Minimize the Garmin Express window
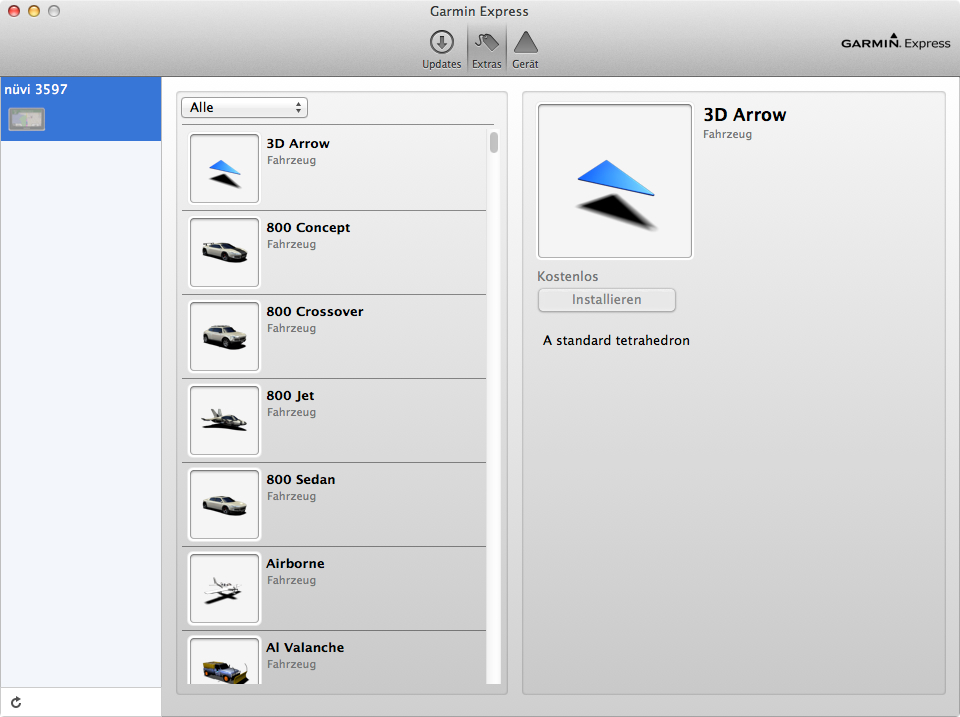Viewport: 960px width, 717px height. (34, 11)
